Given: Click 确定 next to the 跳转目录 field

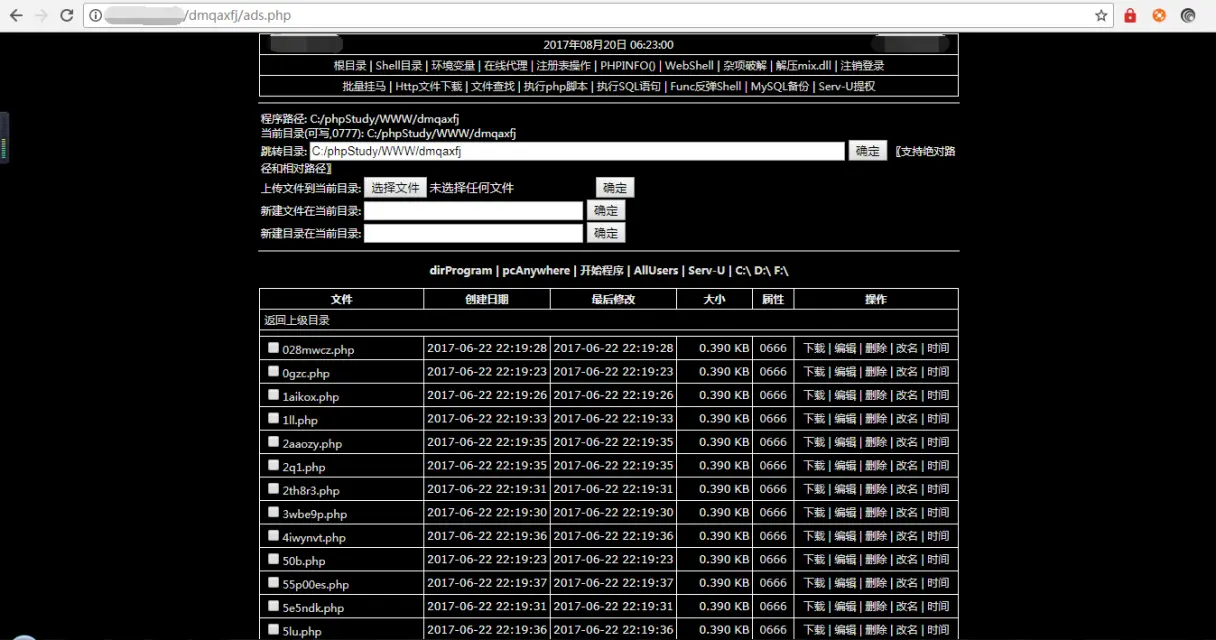Looking at the screenshot, I should pos(868,151).
